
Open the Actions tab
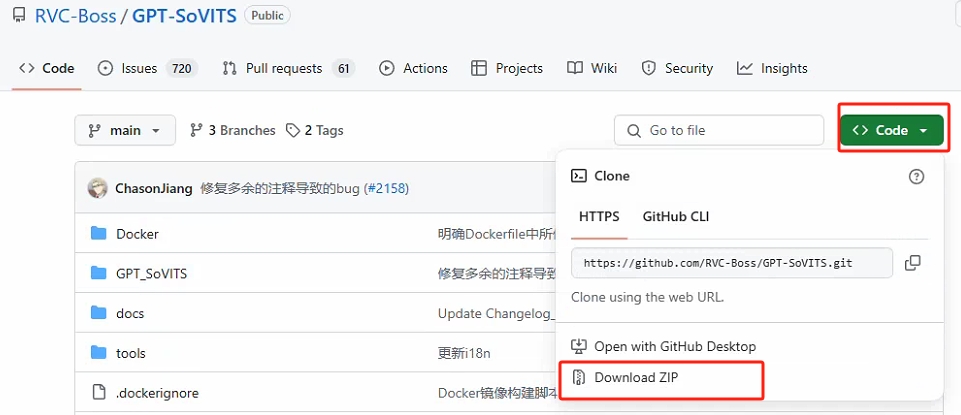[414, 68]
